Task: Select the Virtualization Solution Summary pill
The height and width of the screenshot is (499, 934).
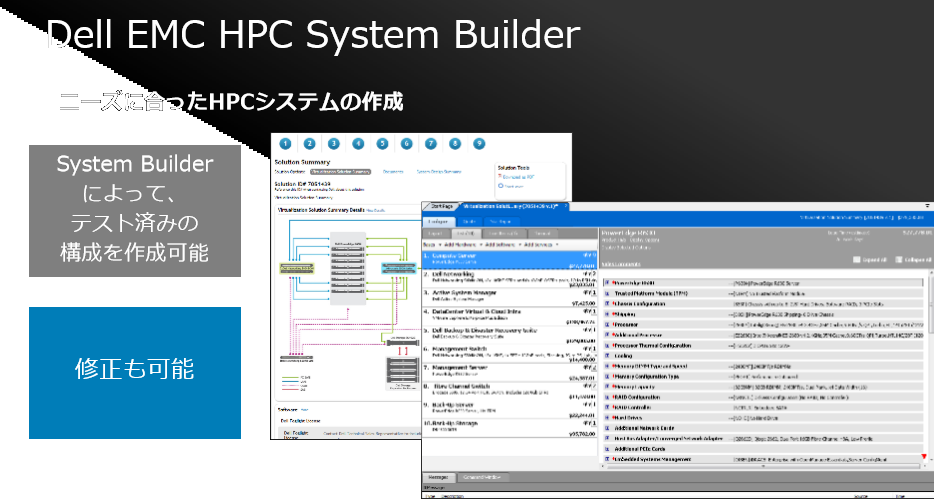Action: coord(340,171)
